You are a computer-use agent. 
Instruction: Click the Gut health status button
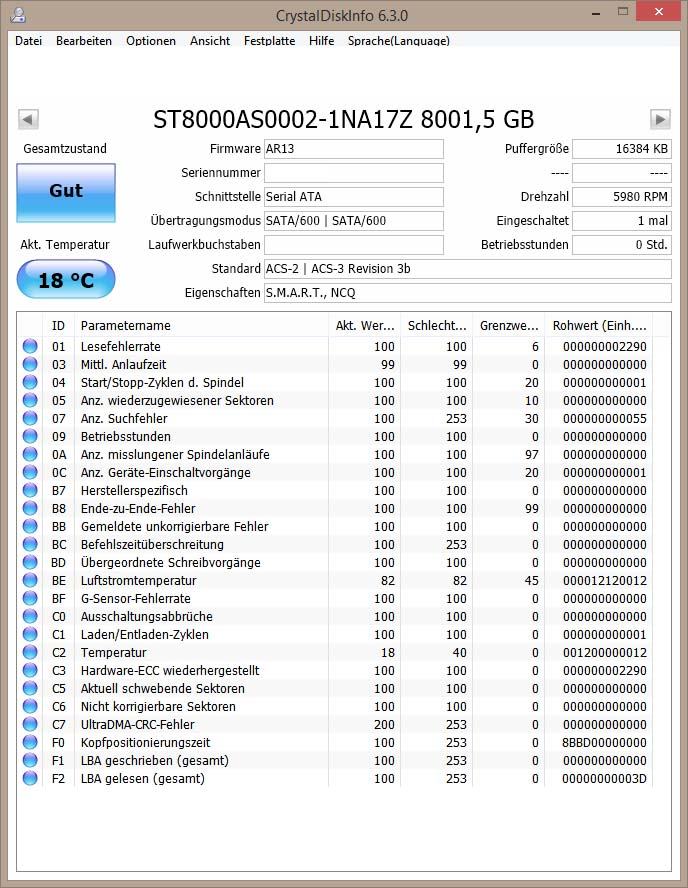[x=66, y=193]
